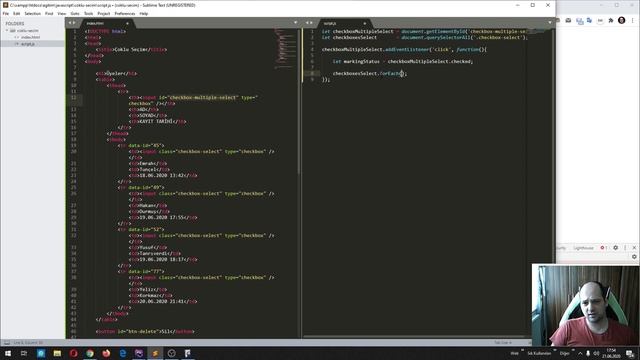
Task: Close the index.html tab
Action: pyautogui.click(x=127, y=23)
